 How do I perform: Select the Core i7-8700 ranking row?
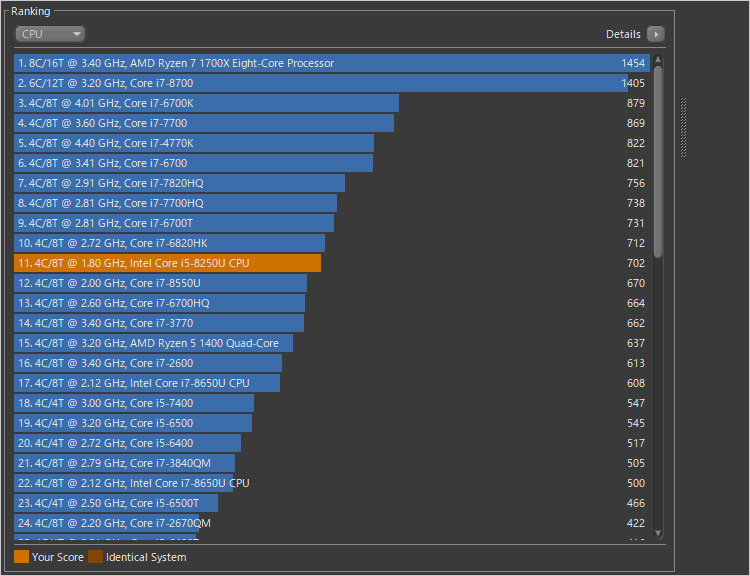point(300,83)
